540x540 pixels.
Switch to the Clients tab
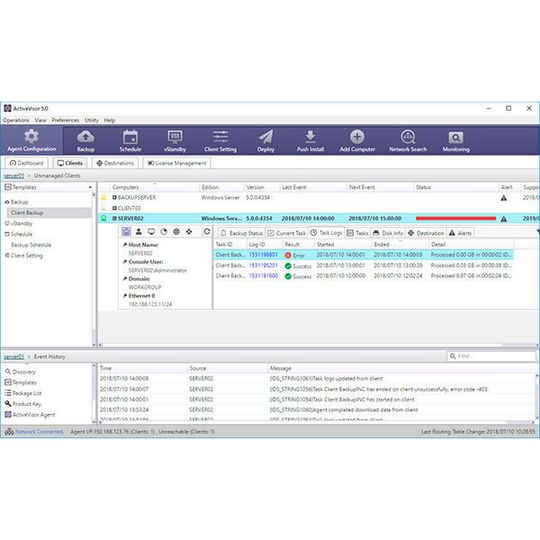click(x=70, y=163)
